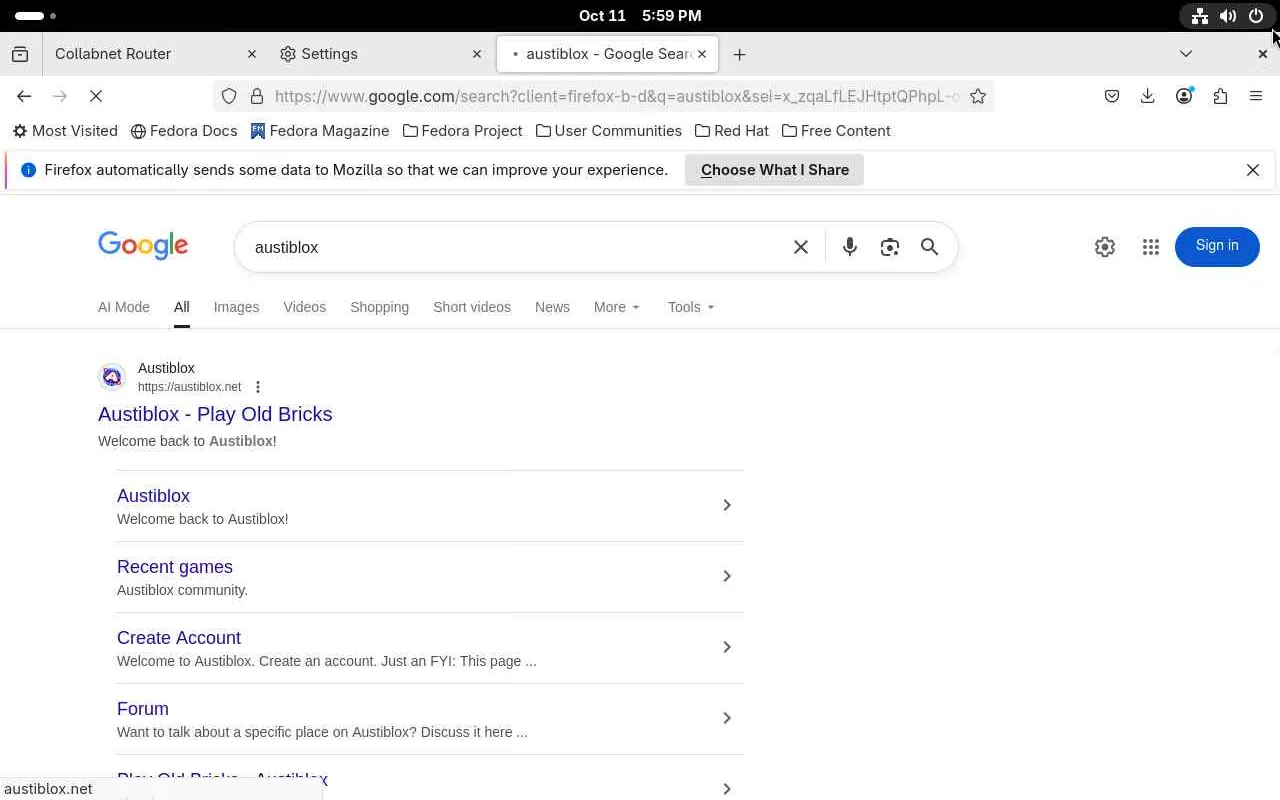Click the Sign in button

1216,246
